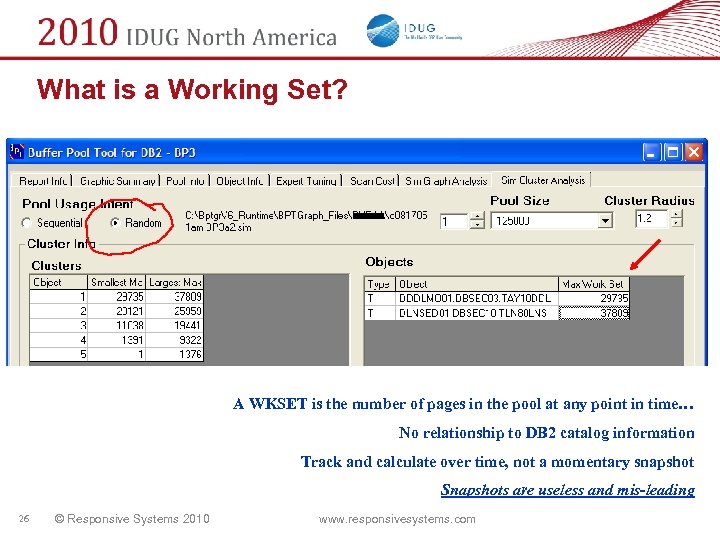The image size is (720, 540).
Task: Click 'Snapshots are useless and mis-leading' link
Action: (x=568, y=490)
